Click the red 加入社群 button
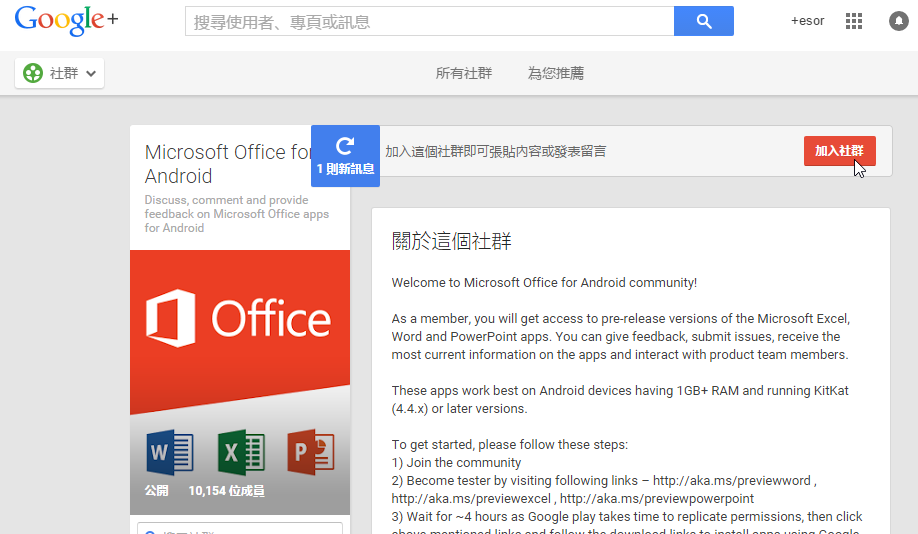This screenshot has height=534, width=918. coord(840,151)
